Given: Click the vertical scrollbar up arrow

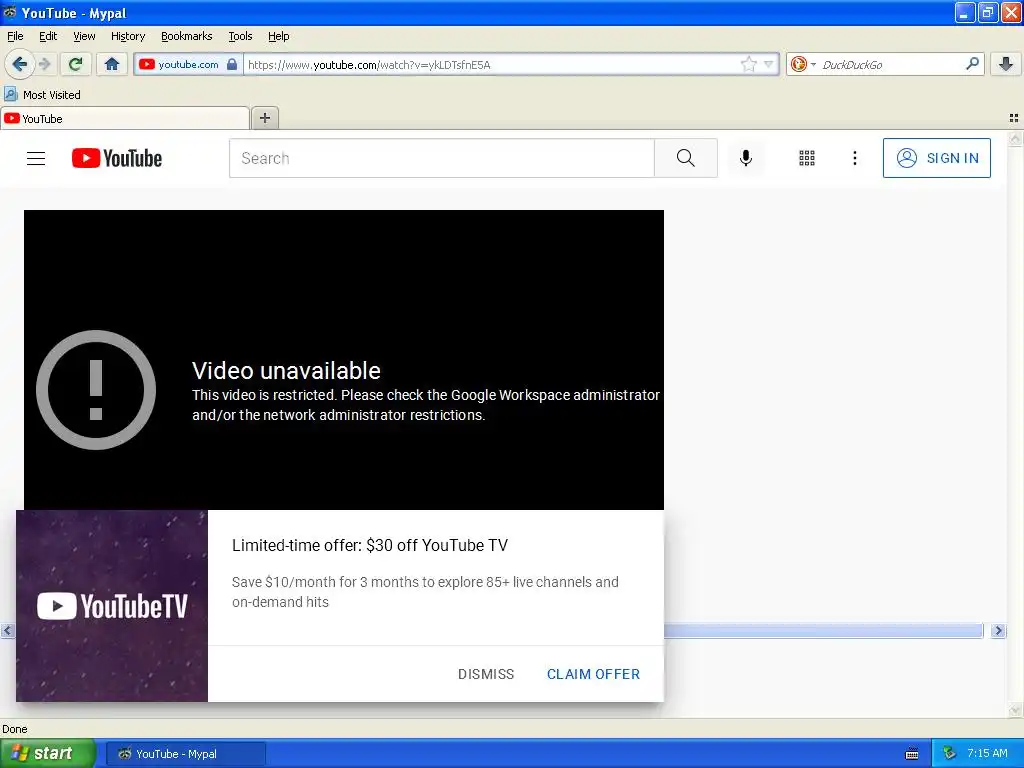Looking at the screenshot, I should pos(1015,138).
